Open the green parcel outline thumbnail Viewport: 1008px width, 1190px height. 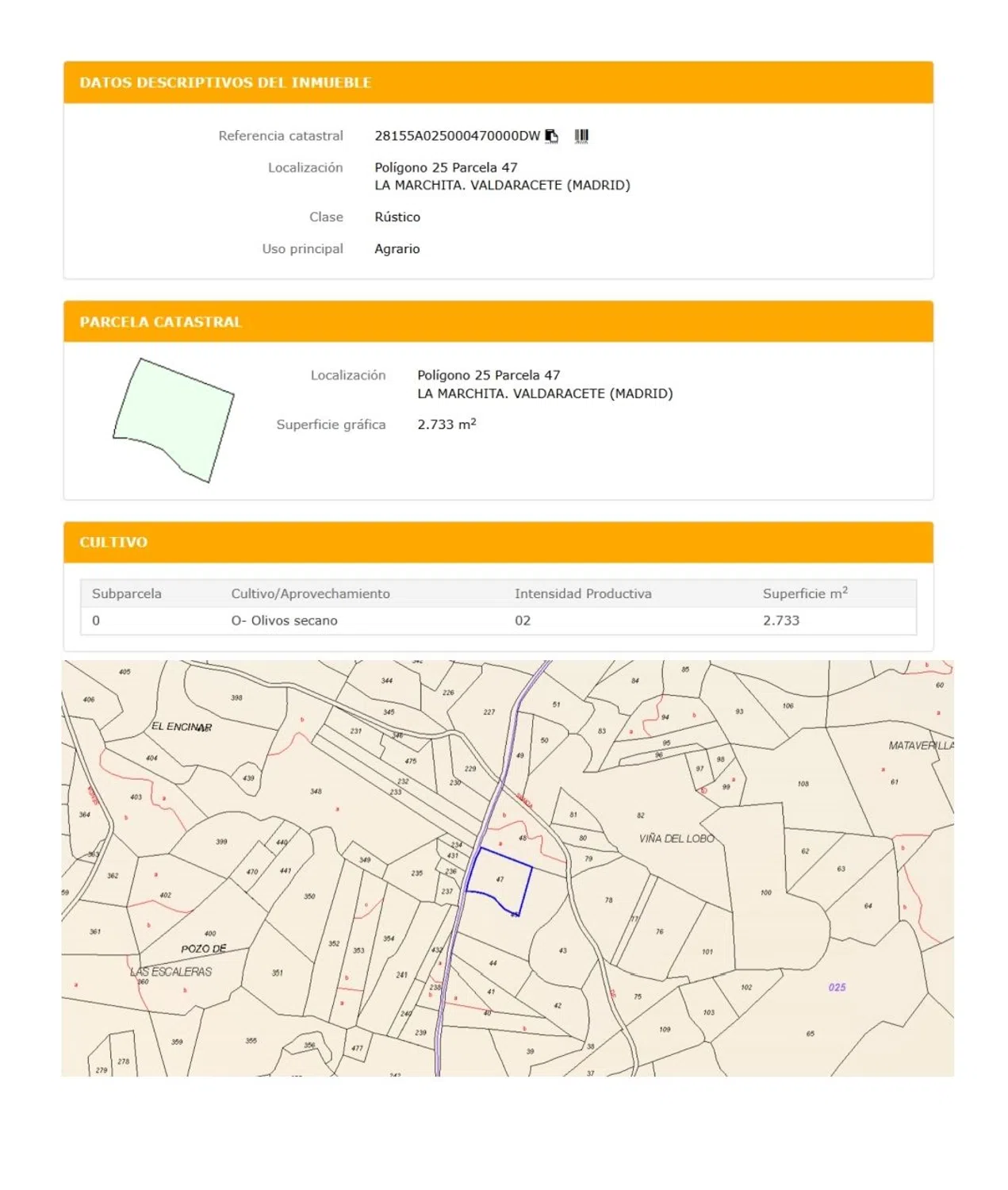tap(174, 420)
